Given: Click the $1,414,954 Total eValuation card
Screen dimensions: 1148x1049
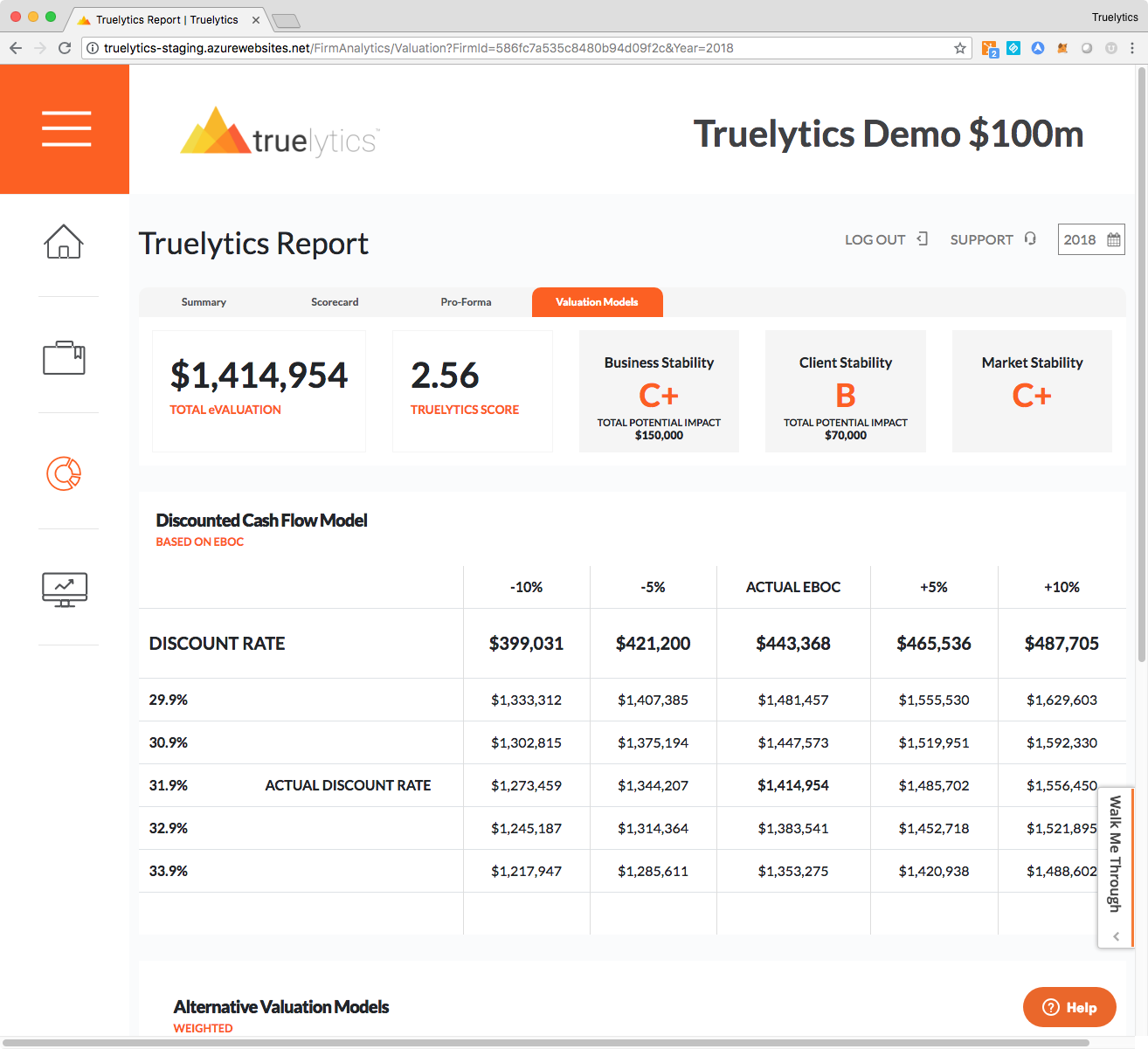Looking at the screenshot, I should coord(259,391).
